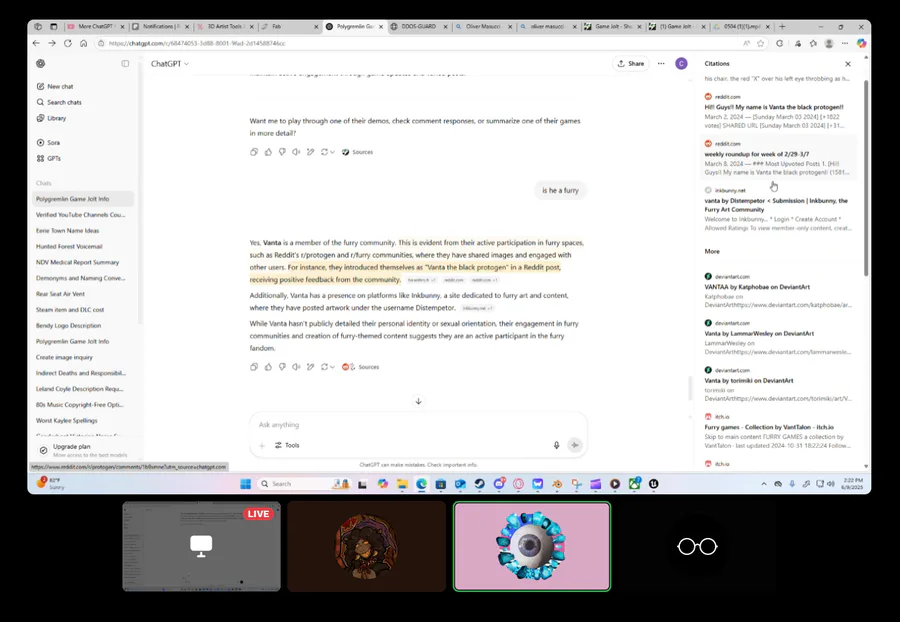
Task: Switch to the 'More ChatGPT' browser tab
Action: [x=96, y=26]
